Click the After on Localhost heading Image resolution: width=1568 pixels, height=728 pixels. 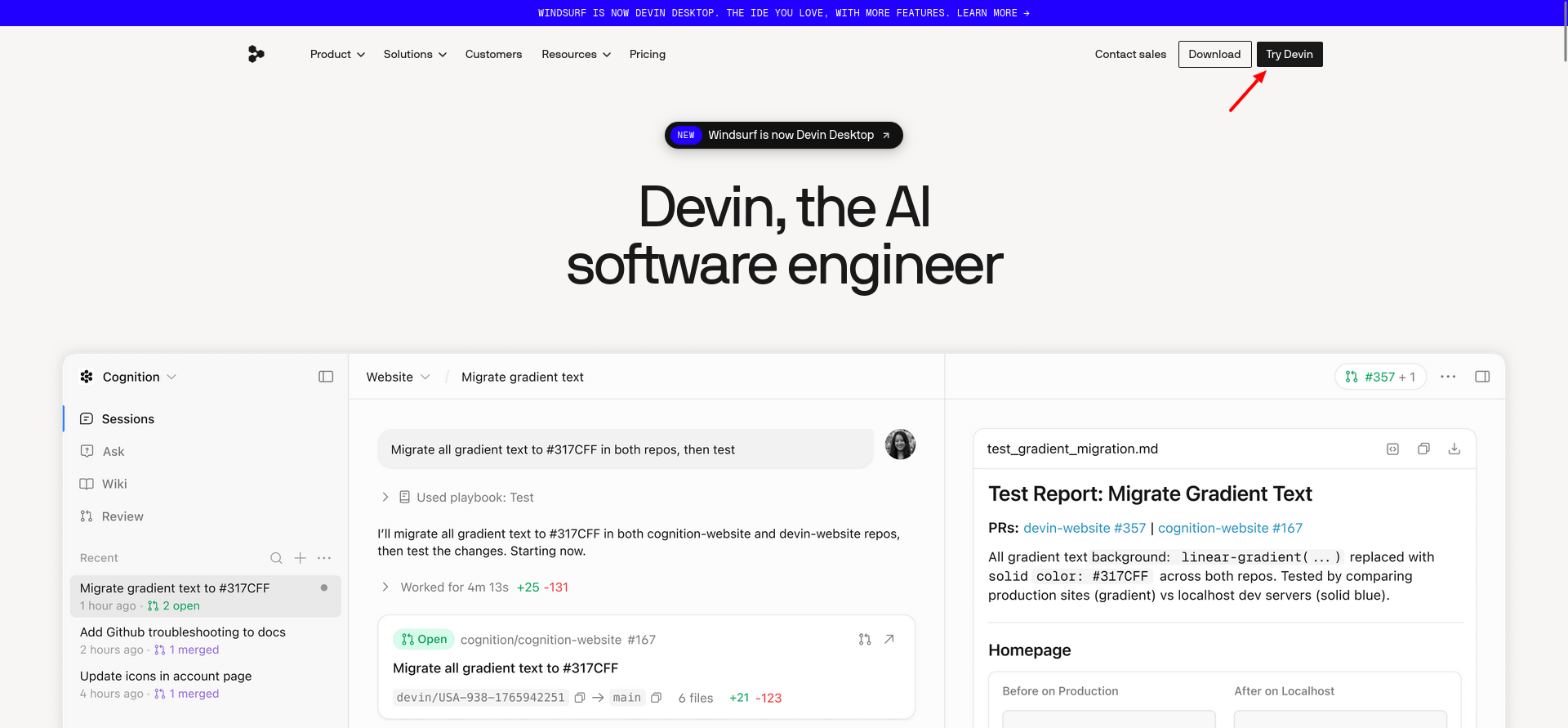[x=1285, y=691]
